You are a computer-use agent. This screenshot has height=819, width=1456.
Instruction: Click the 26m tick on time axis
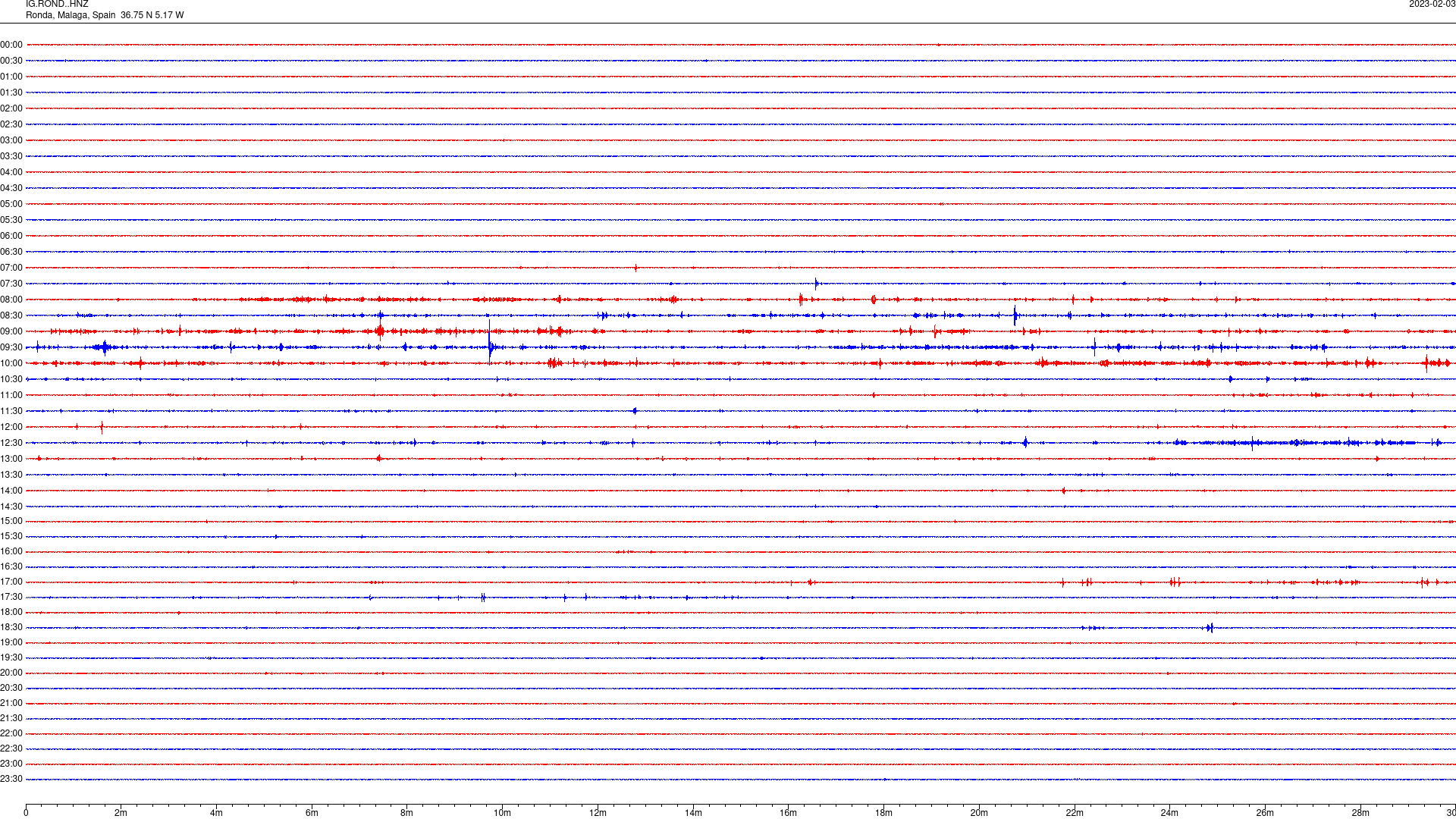1265,813
